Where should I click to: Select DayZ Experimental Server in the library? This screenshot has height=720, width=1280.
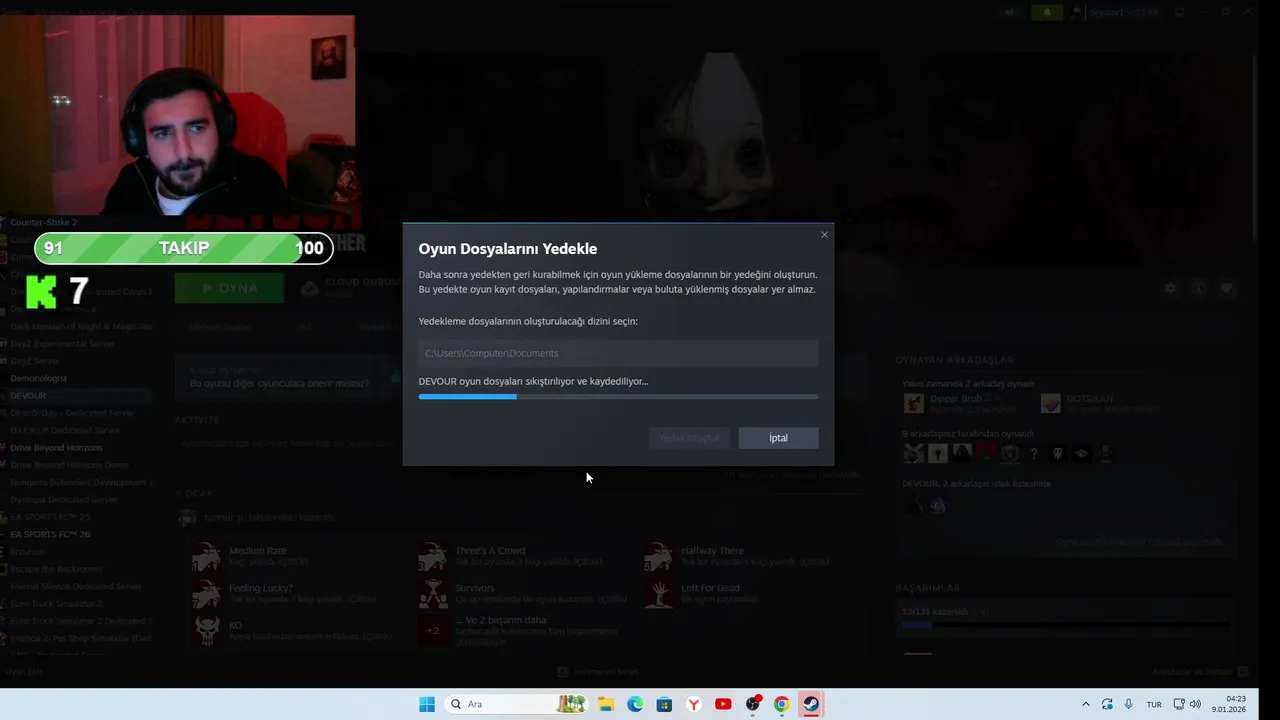(63, 343)
